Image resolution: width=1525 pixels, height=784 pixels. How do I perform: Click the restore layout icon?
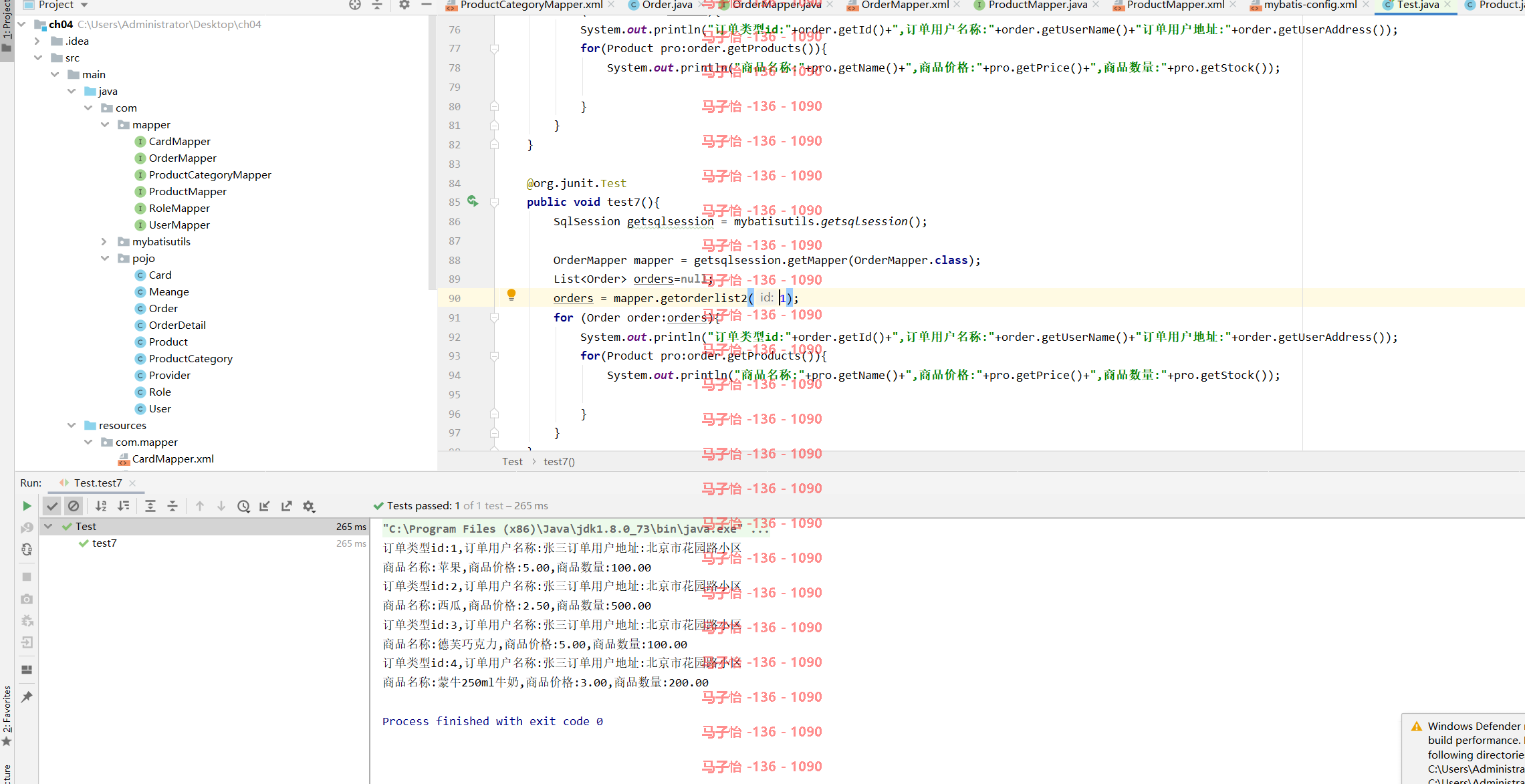pos(27,670)
